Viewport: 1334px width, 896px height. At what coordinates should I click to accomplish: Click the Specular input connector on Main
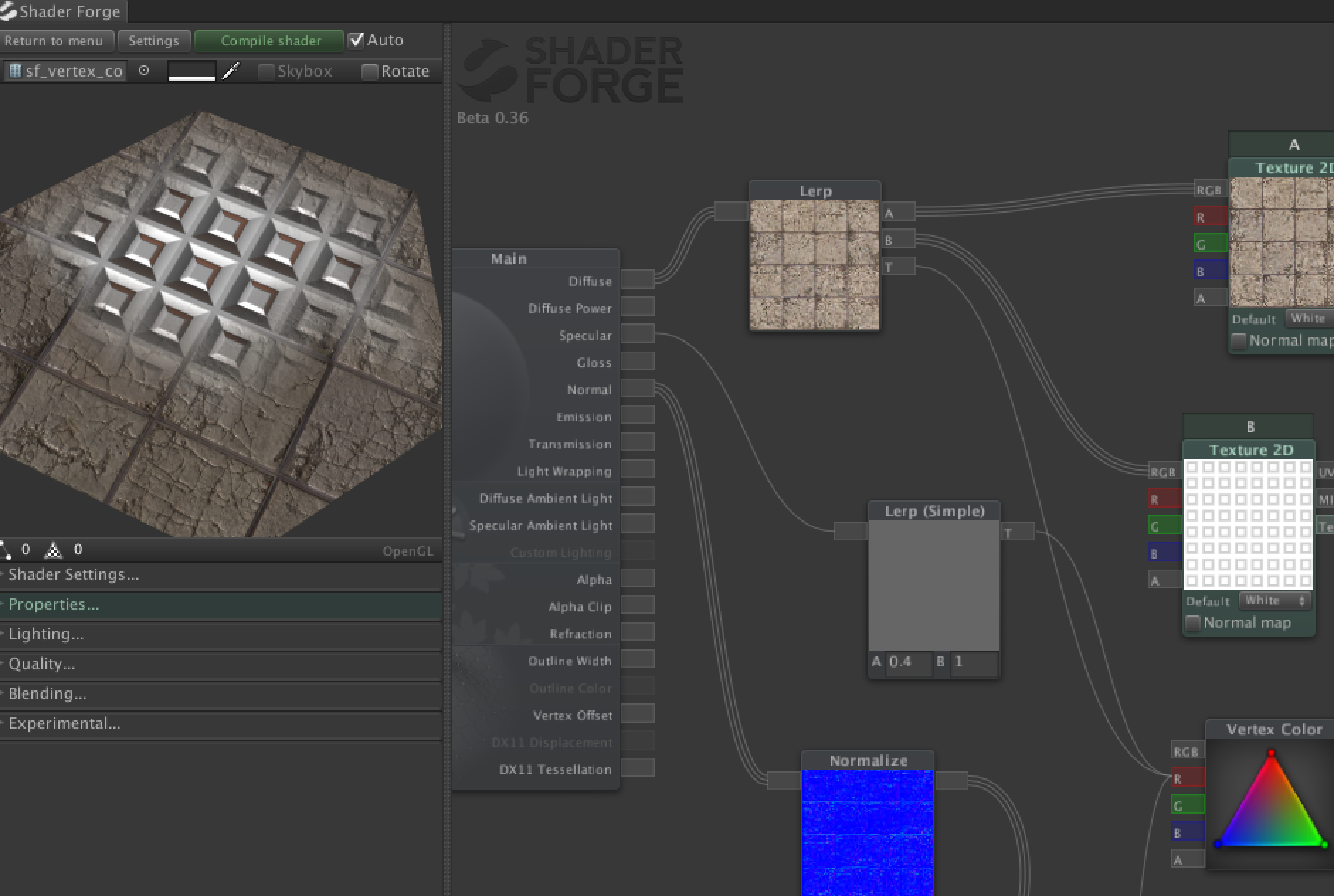point(638,334)
